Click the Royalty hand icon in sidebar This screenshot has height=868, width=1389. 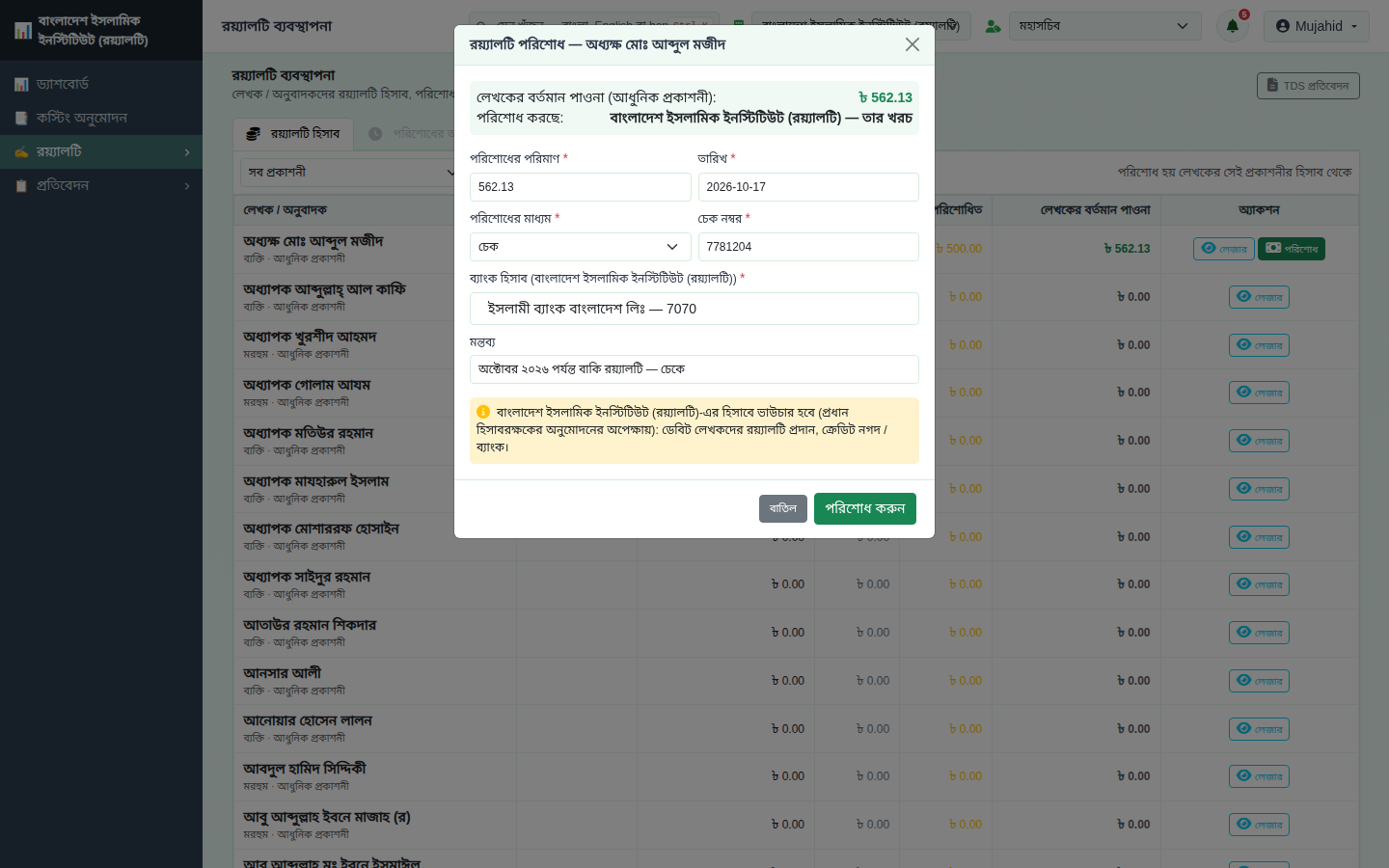point(21,151)
